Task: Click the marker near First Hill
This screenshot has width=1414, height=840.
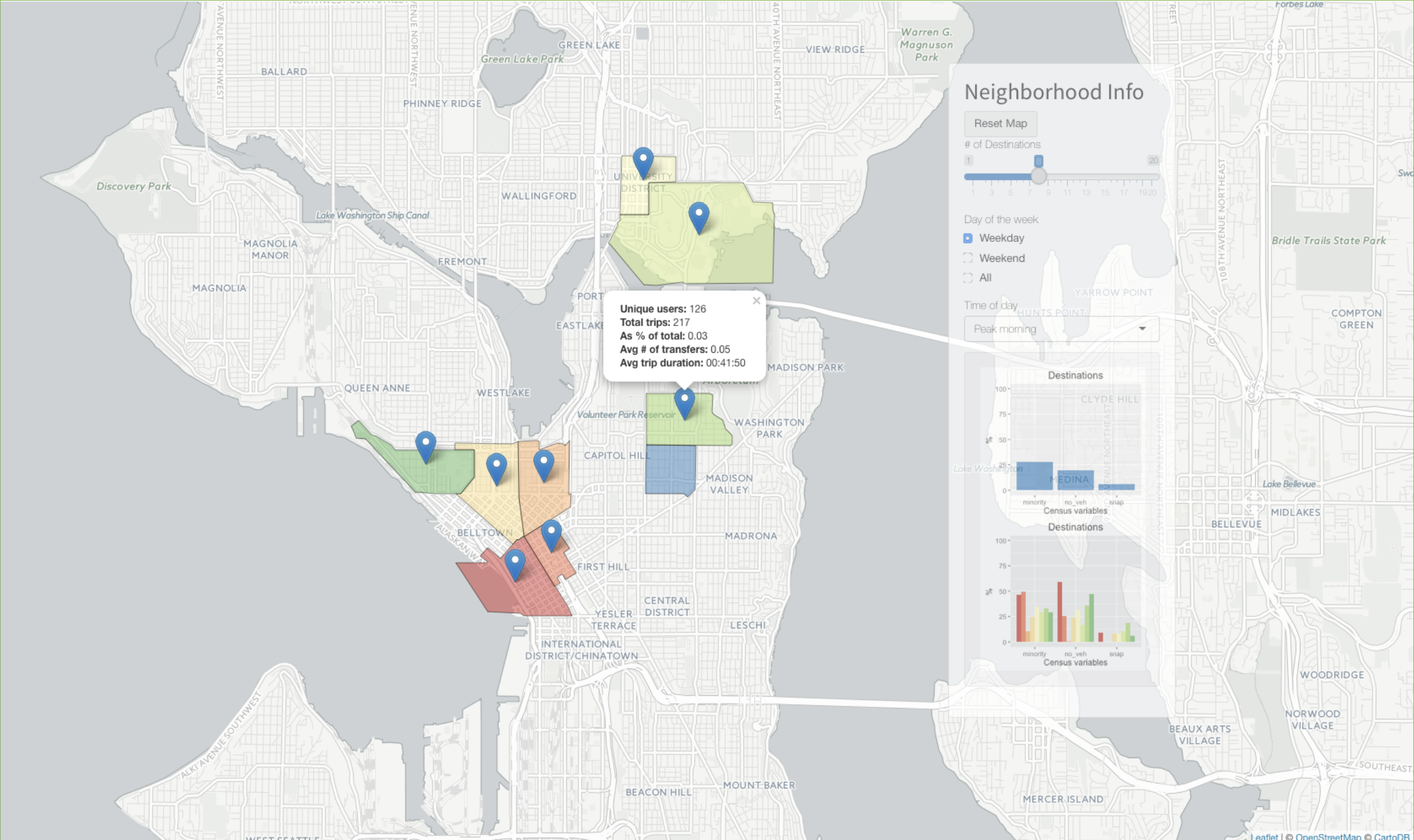Action: [551, 535]
